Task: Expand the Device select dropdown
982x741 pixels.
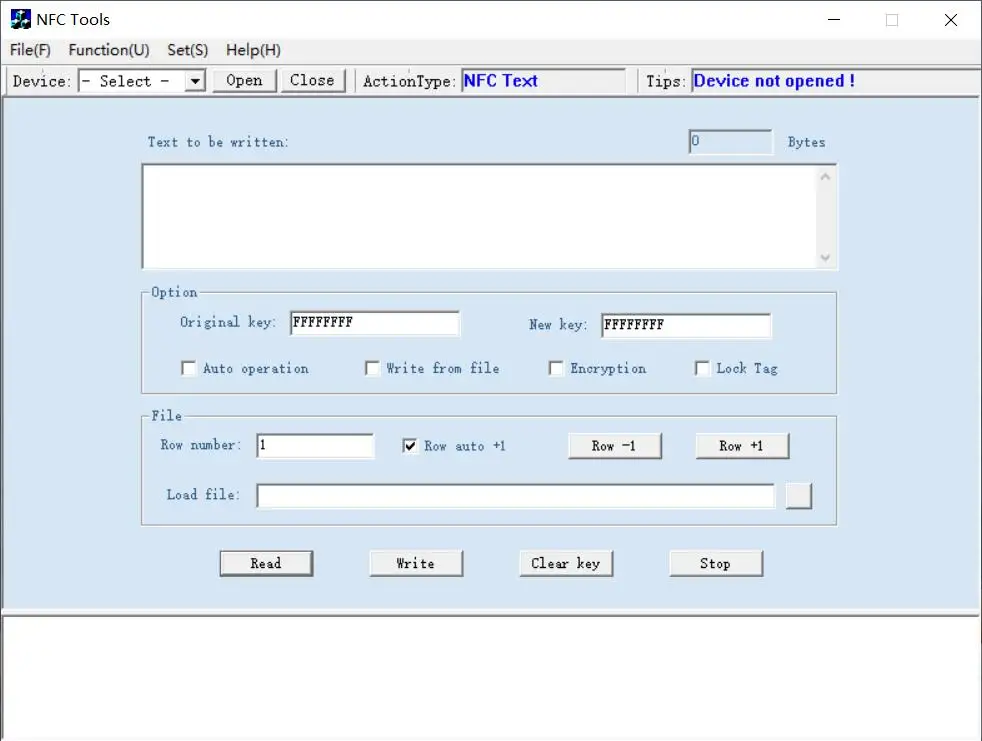Action: (x=195, y=81)
